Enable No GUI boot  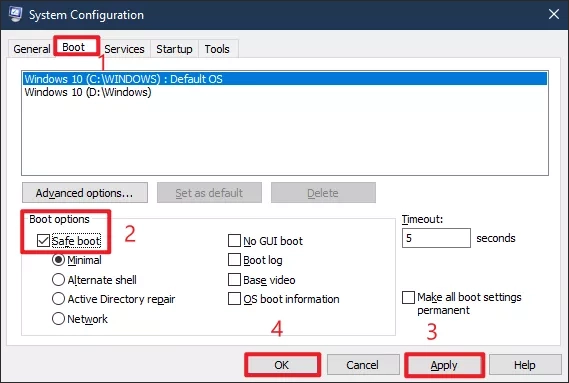pyautogui.click(x=234, y=240)
